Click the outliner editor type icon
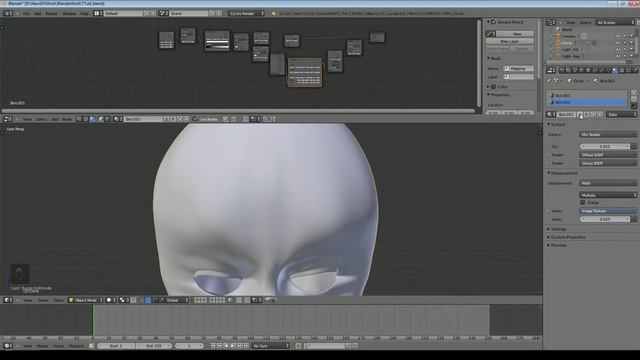Viewport: 640px width, 360px height. coord(551,22)
